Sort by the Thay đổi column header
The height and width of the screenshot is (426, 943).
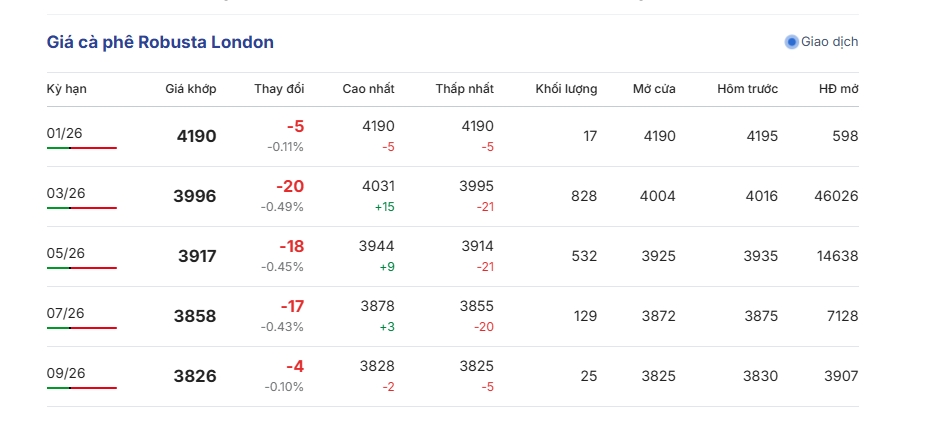click(x=279, y=89)
